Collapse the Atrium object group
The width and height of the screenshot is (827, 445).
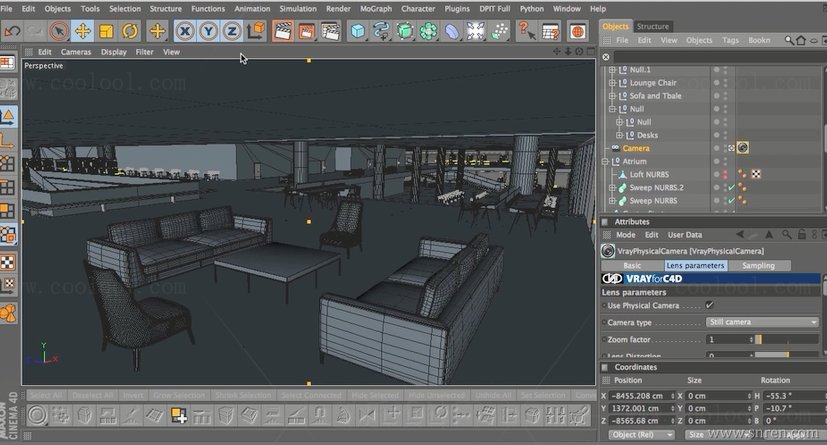point(604,161)
